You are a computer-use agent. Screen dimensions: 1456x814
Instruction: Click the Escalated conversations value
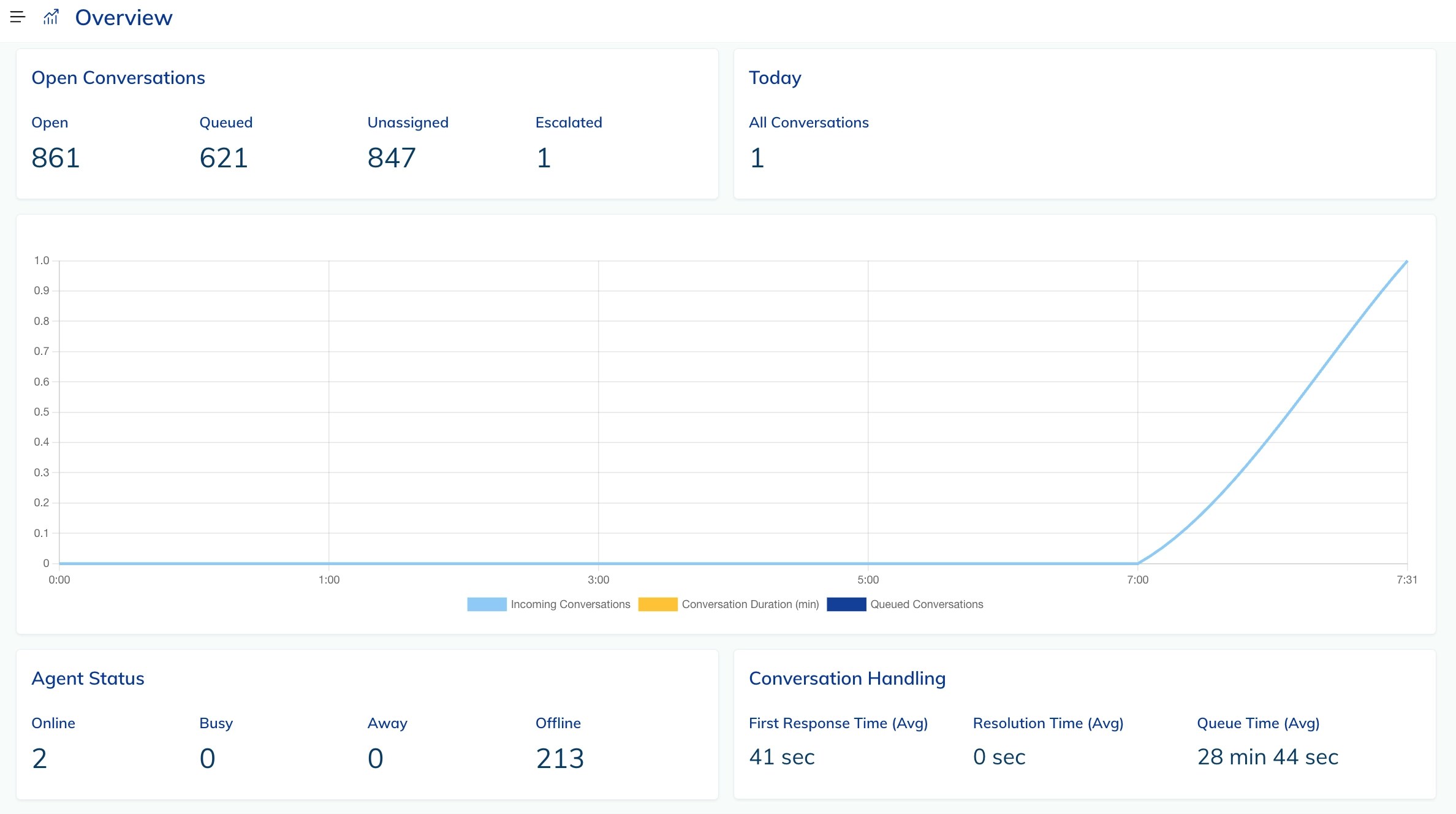pyautogui.click(x=544, y=158)
